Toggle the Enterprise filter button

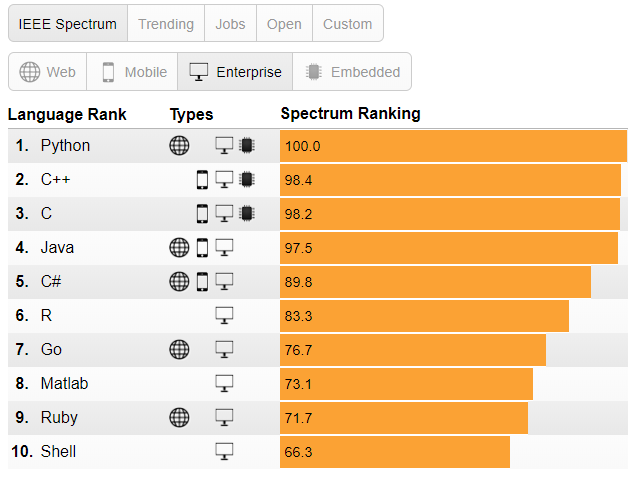coord(235,72)
